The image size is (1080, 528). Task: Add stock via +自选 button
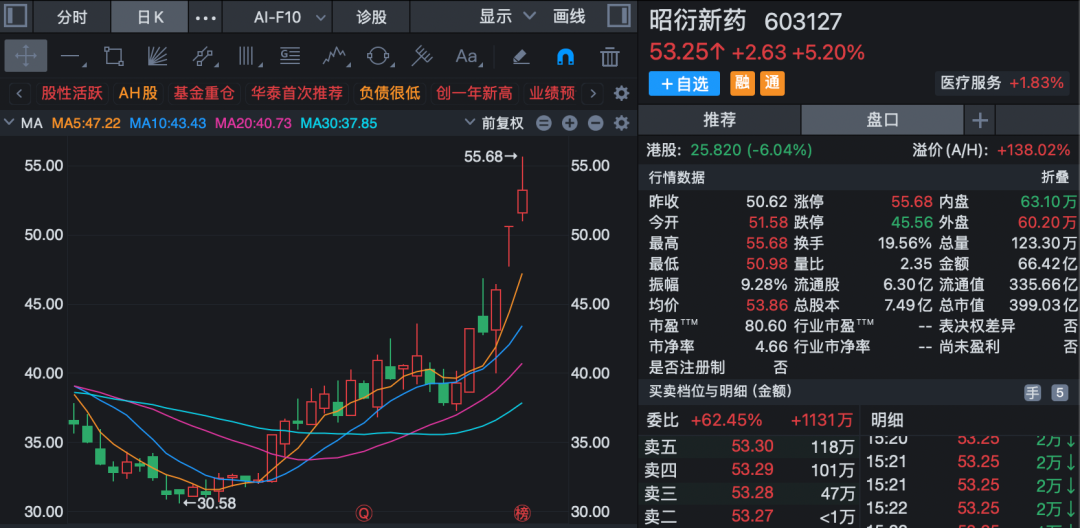click(684, 84)
